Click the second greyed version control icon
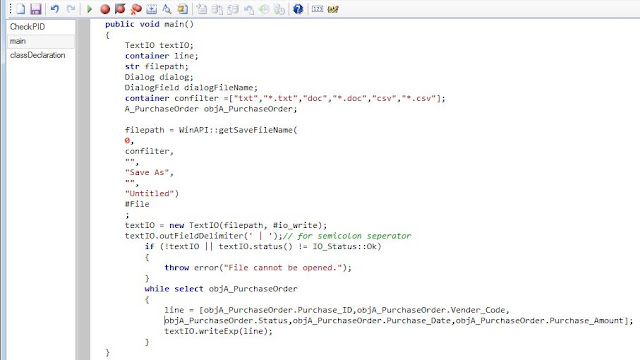 (x=217, y=9)
